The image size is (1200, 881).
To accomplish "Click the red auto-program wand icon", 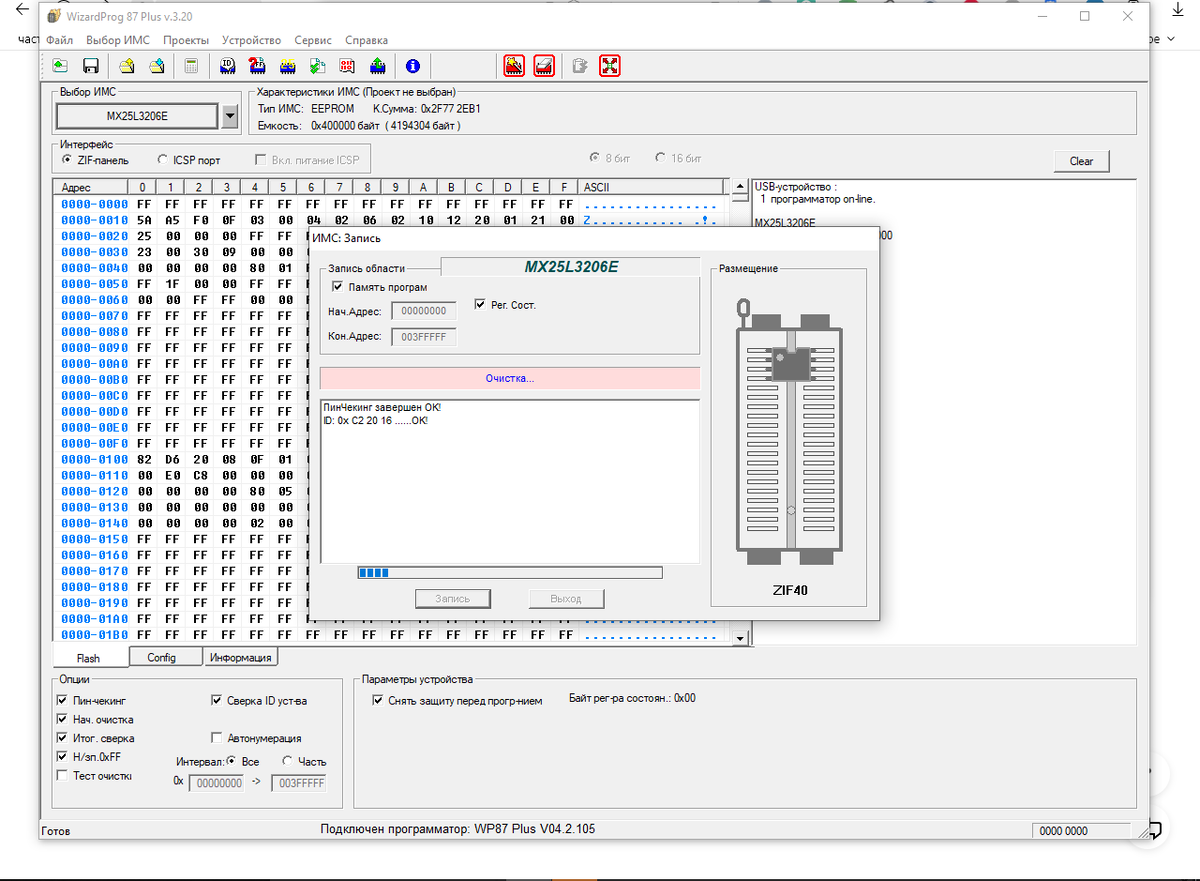I will pos(514,66).
